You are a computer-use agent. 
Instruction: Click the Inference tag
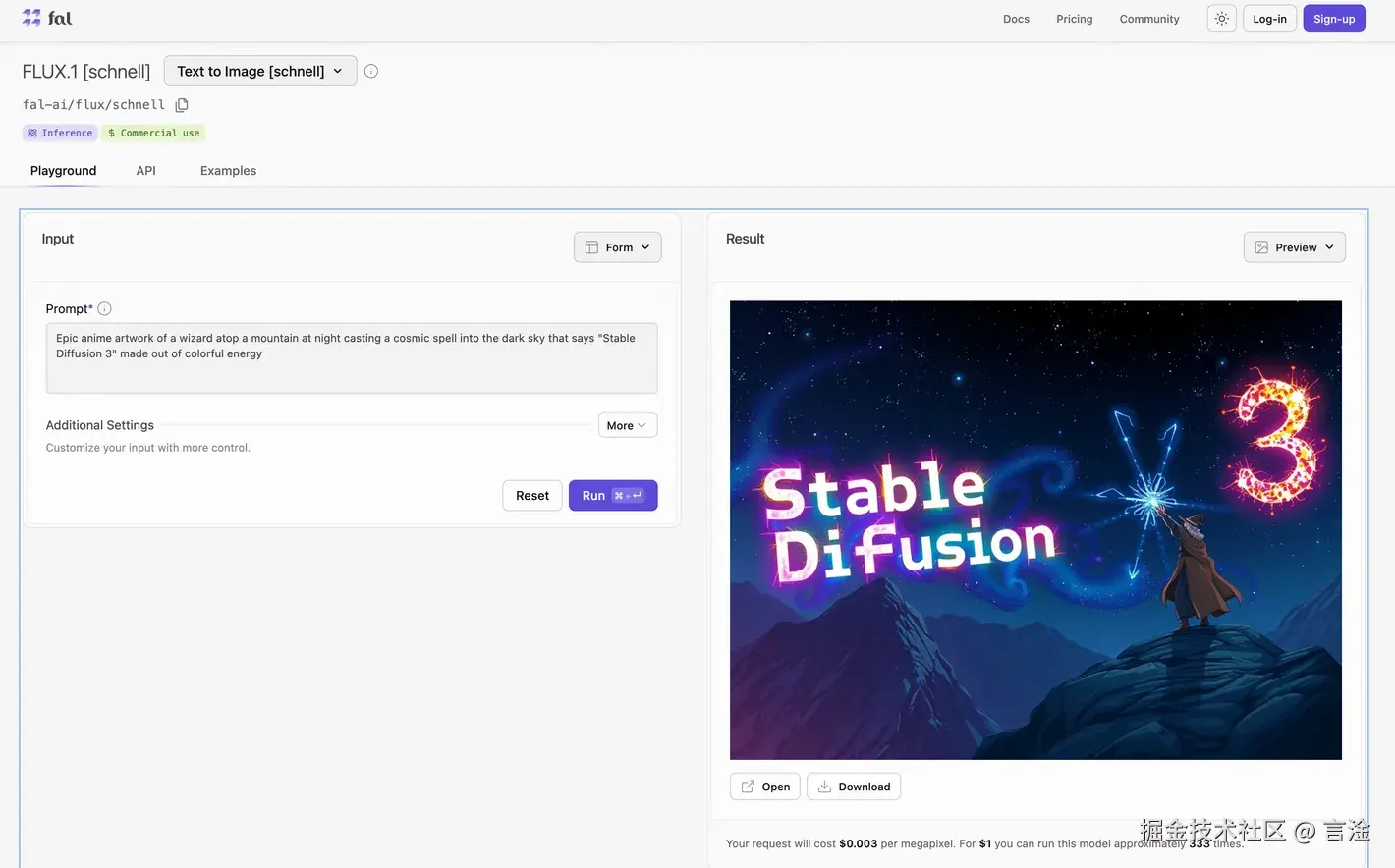(60, 133)
